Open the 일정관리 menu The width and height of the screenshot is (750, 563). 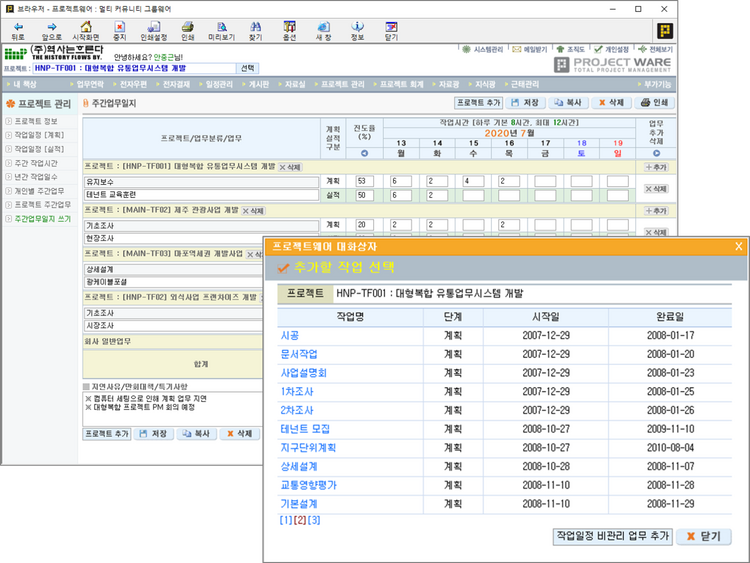pos(219,84)
